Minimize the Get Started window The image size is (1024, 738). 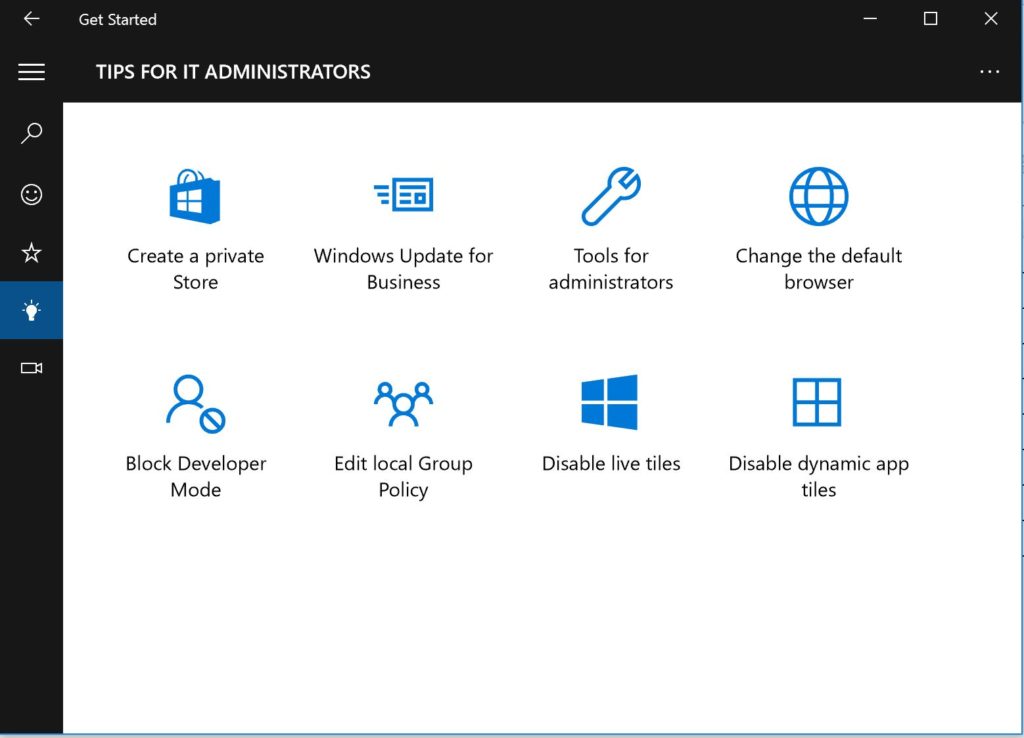pos(870,19)
